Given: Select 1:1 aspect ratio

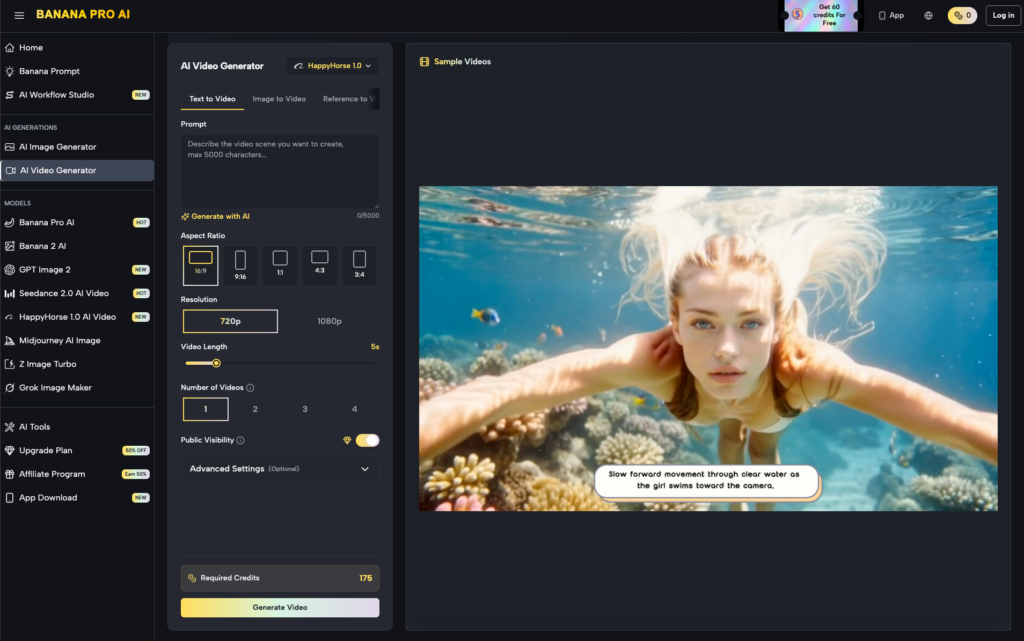Looking at the screenshot, I should tap(280, 265).
